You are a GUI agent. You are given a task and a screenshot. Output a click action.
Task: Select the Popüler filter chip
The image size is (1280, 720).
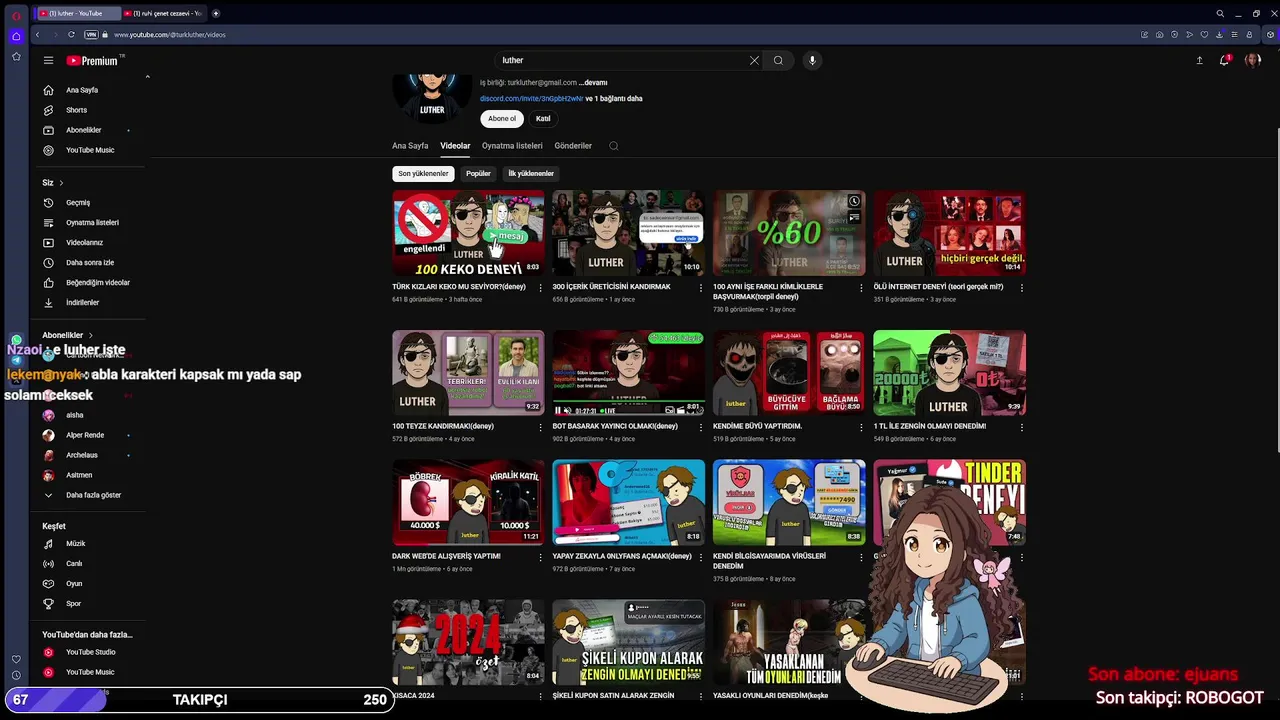point(478,174)
